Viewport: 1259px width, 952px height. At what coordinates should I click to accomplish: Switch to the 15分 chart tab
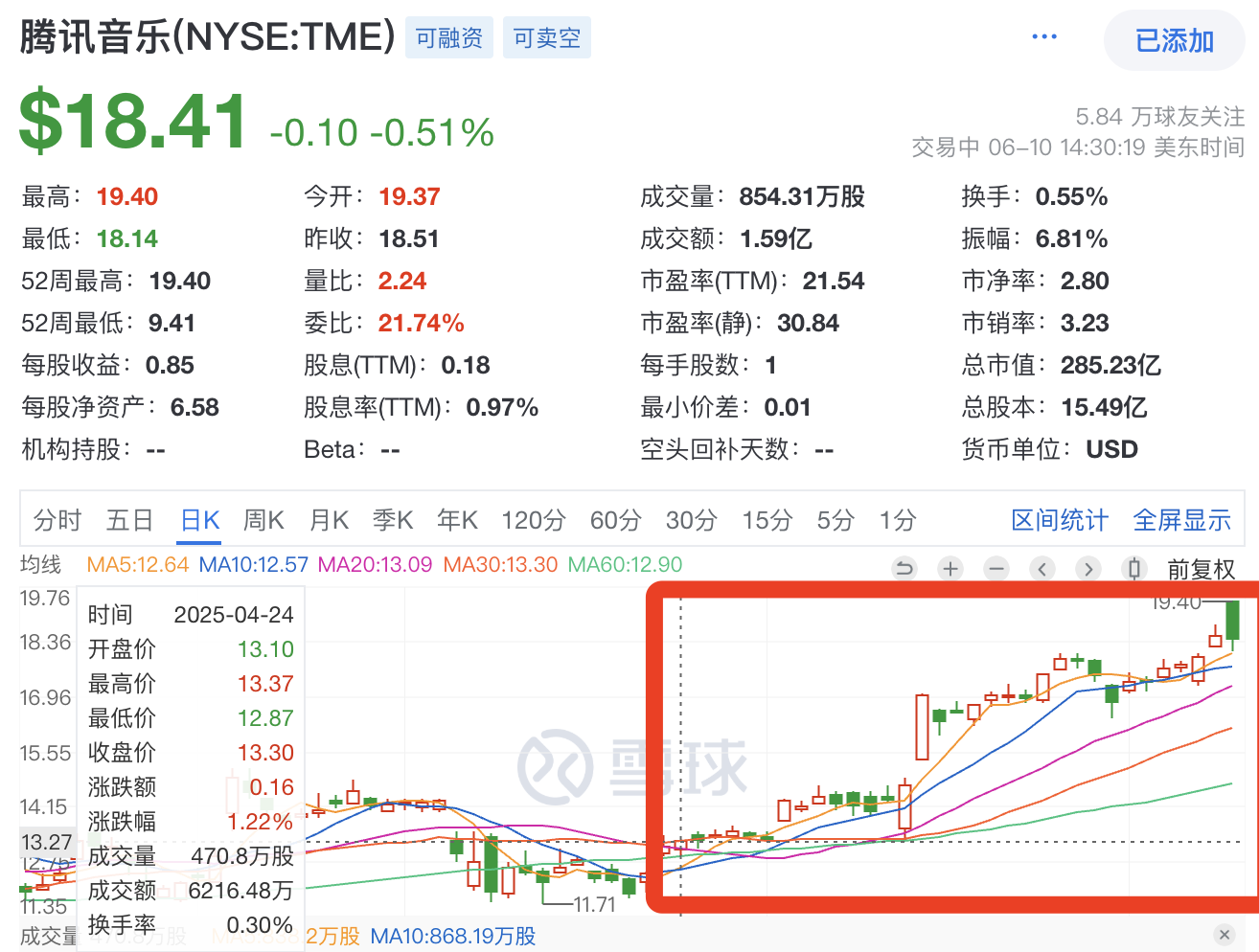pos(767,520)
